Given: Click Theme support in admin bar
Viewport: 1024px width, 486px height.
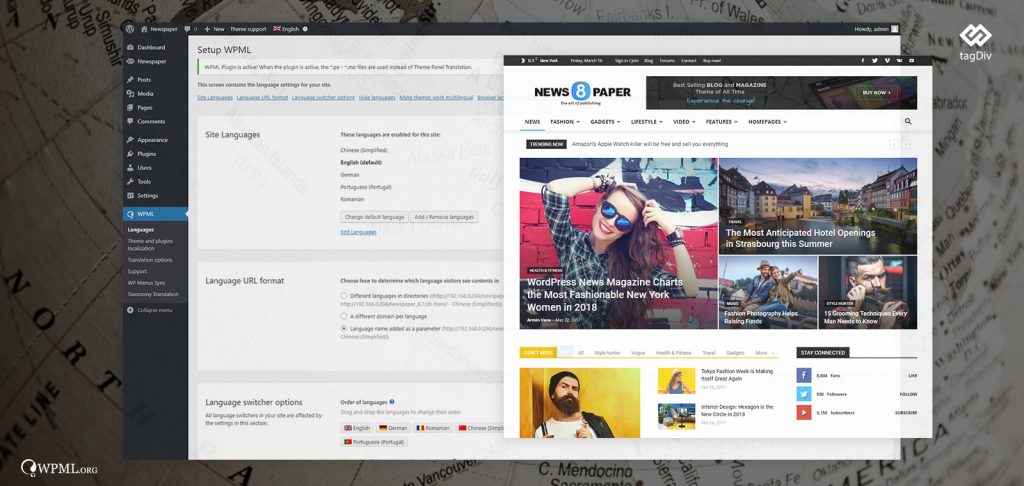Looking at the screenshot, I should tap(248, 29).
